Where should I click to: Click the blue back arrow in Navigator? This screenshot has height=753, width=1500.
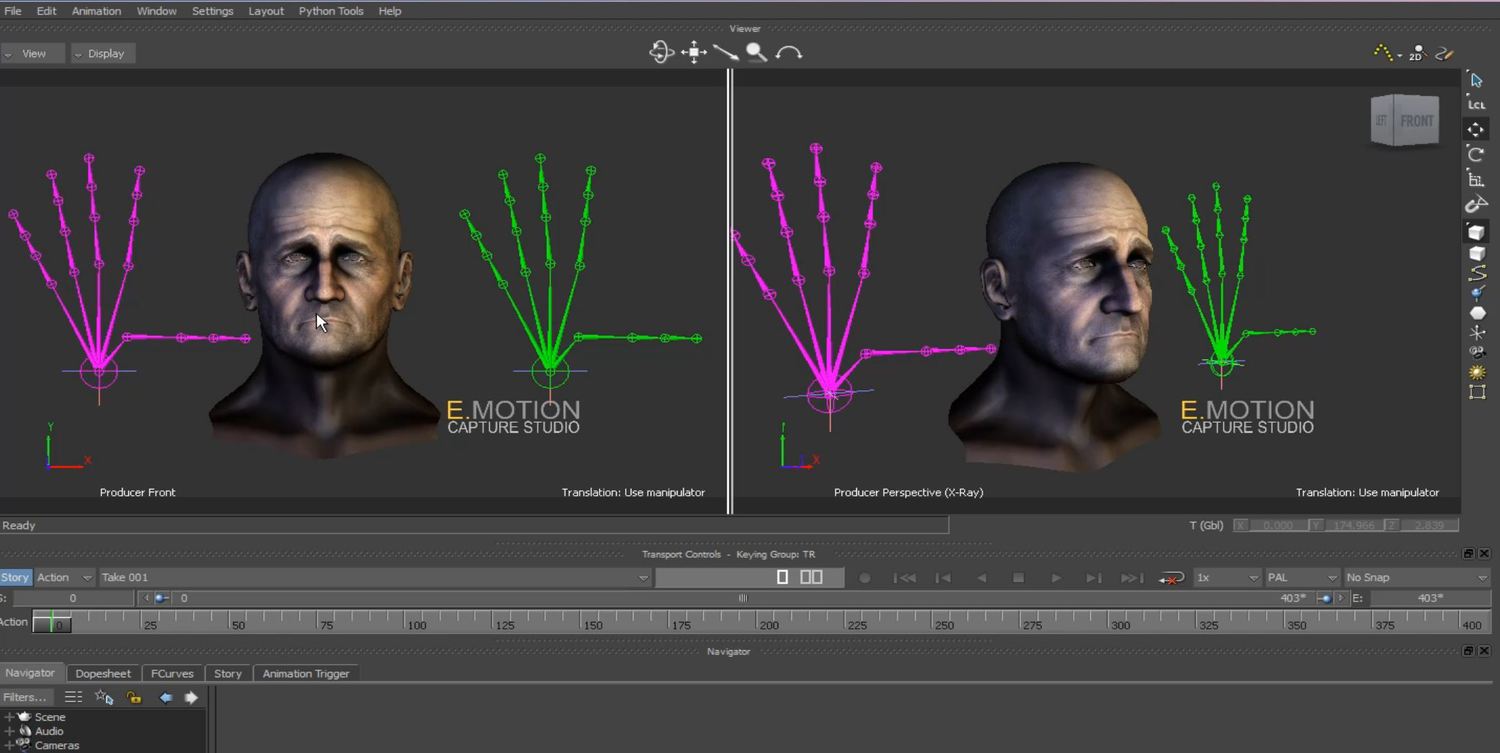coord(166,697)
